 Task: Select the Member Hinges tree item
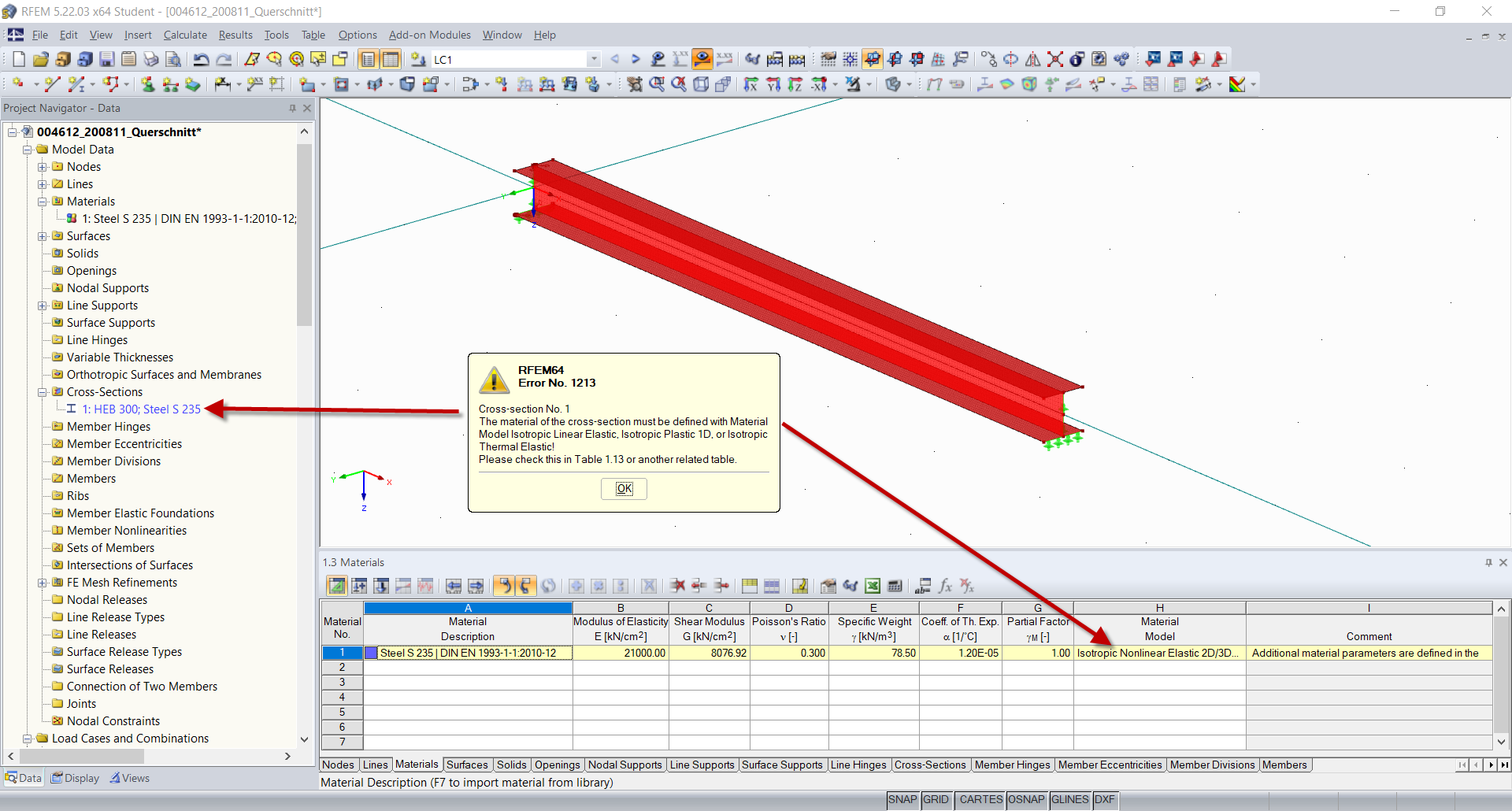click(109, 427)
